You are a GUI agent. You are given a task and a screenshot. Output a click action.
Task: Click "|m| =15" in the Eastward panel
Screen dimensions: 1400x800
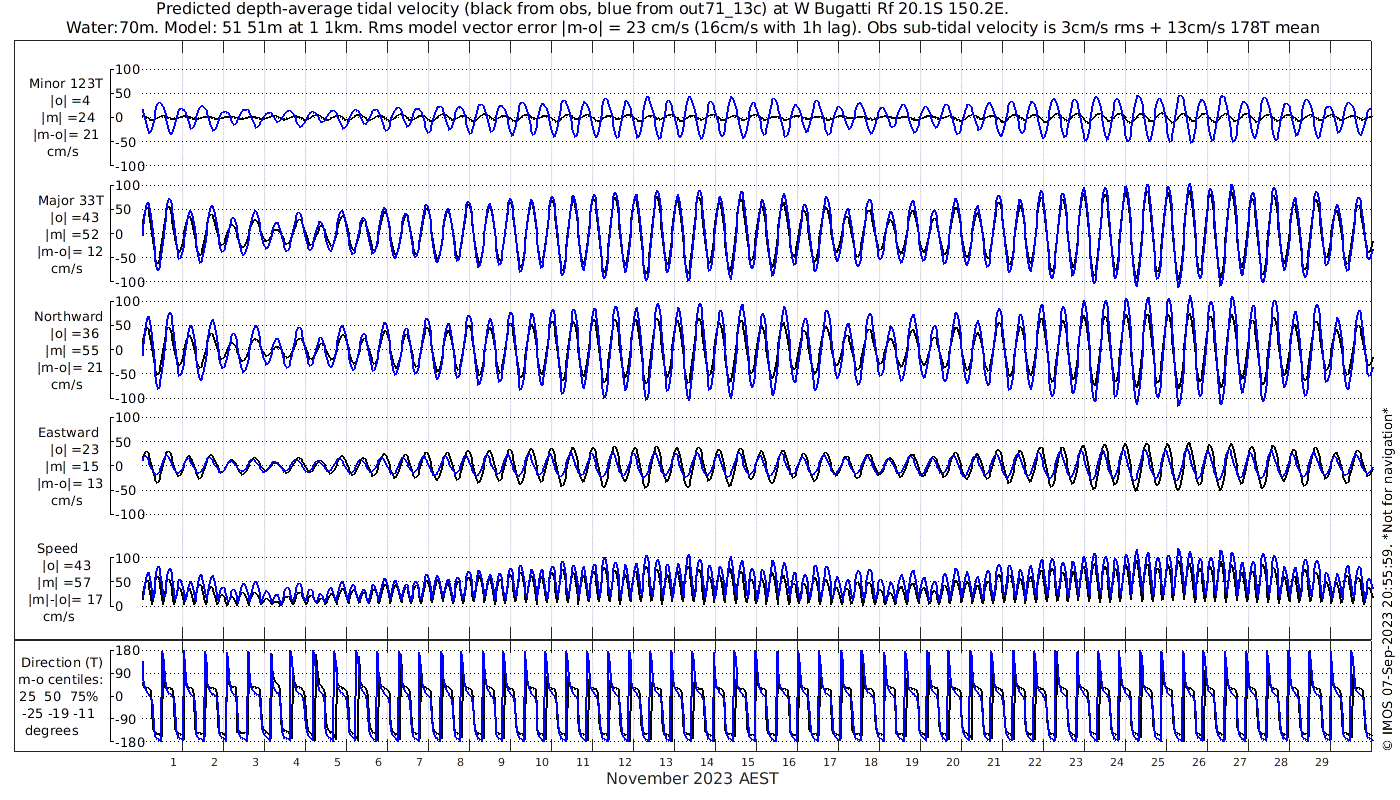coord(72,467)
